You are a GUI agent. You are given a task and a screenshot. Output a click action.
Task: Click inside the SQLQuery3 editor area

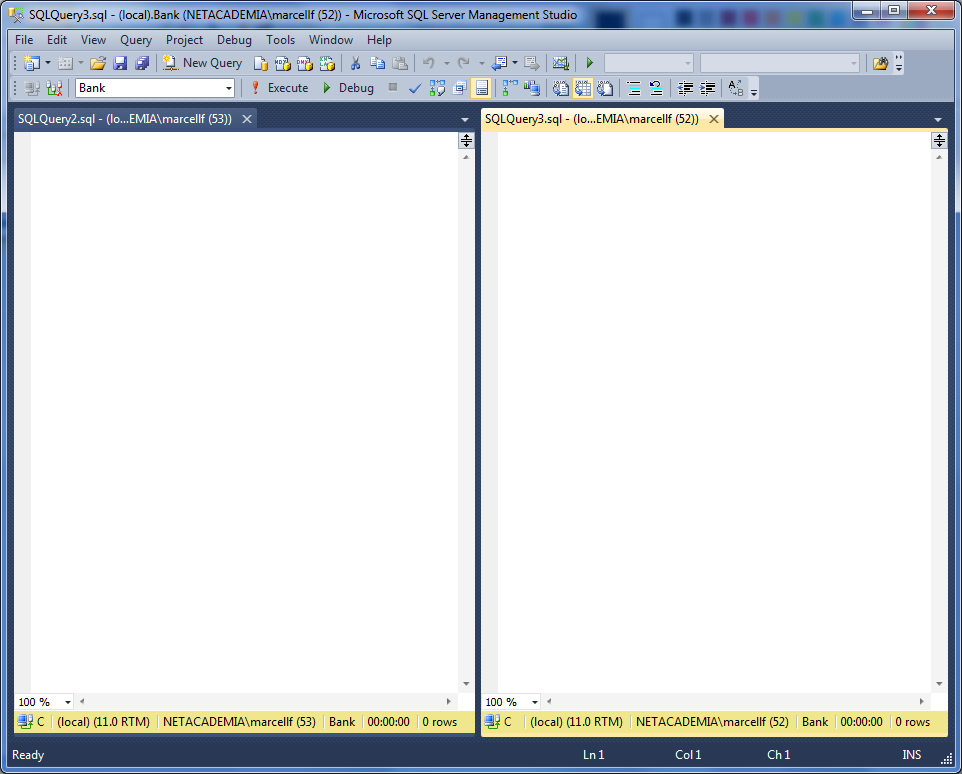[714, 412]
